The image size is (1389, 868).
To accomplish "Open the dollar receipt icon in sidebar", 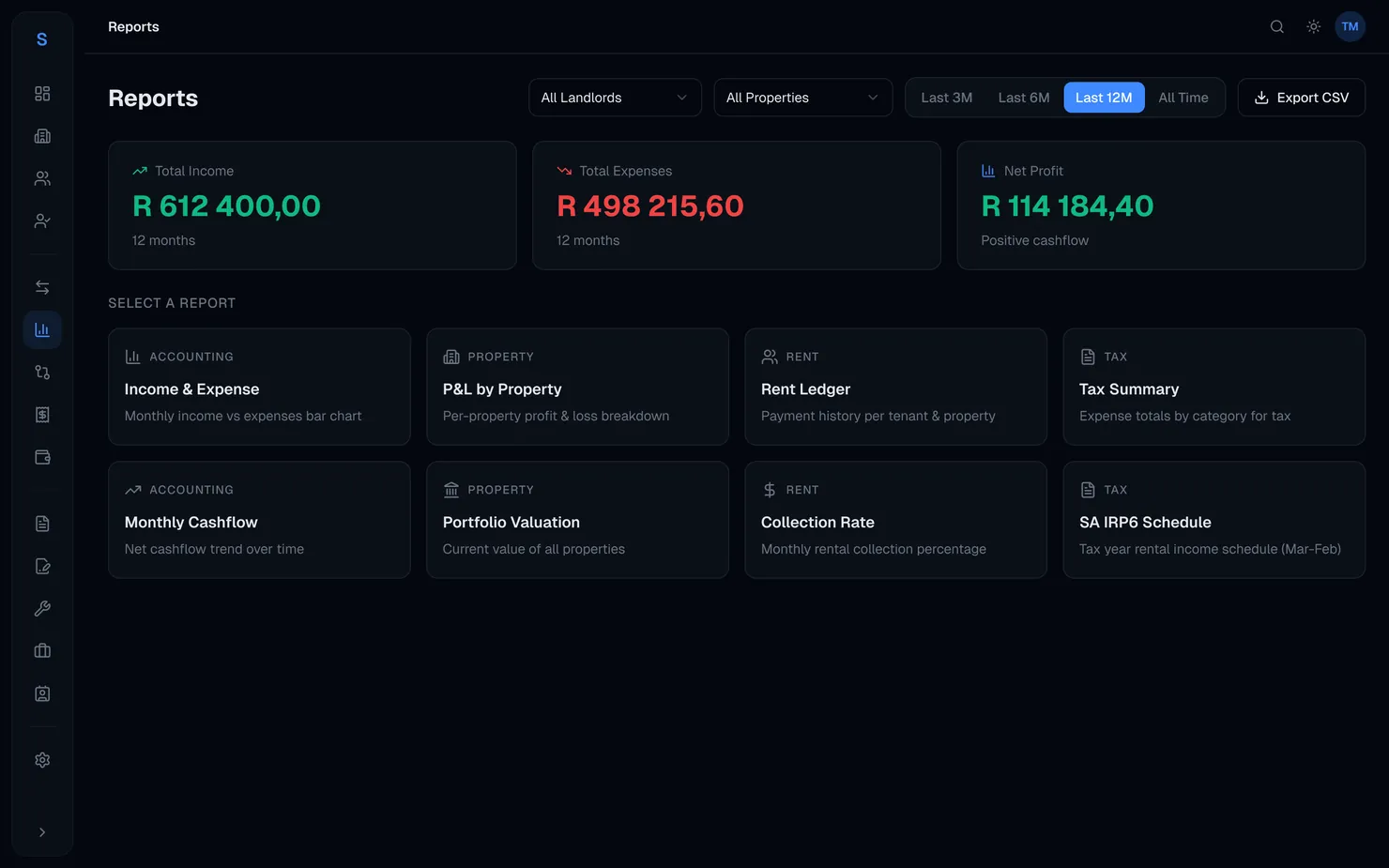I will coord(42,415).
